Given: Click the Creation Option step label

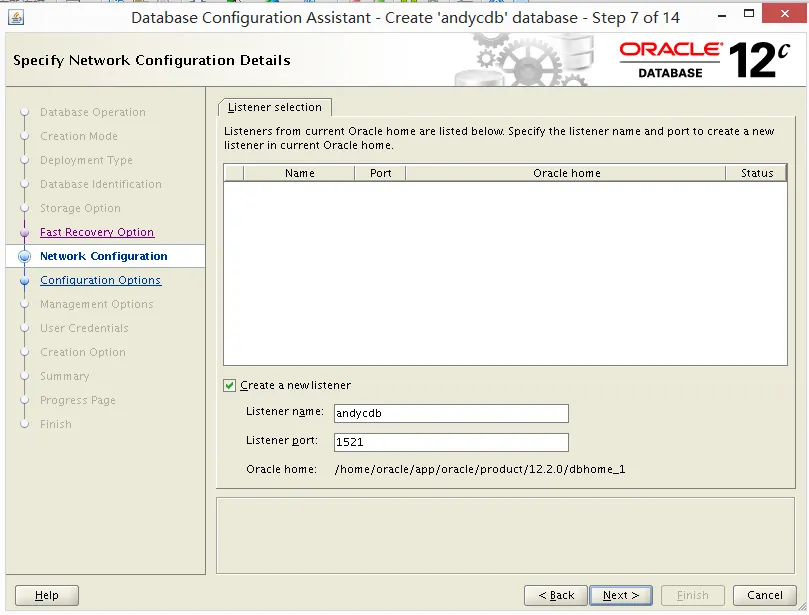Looking at the screenshot, I should pyautogui.click(x=83, y=352).
